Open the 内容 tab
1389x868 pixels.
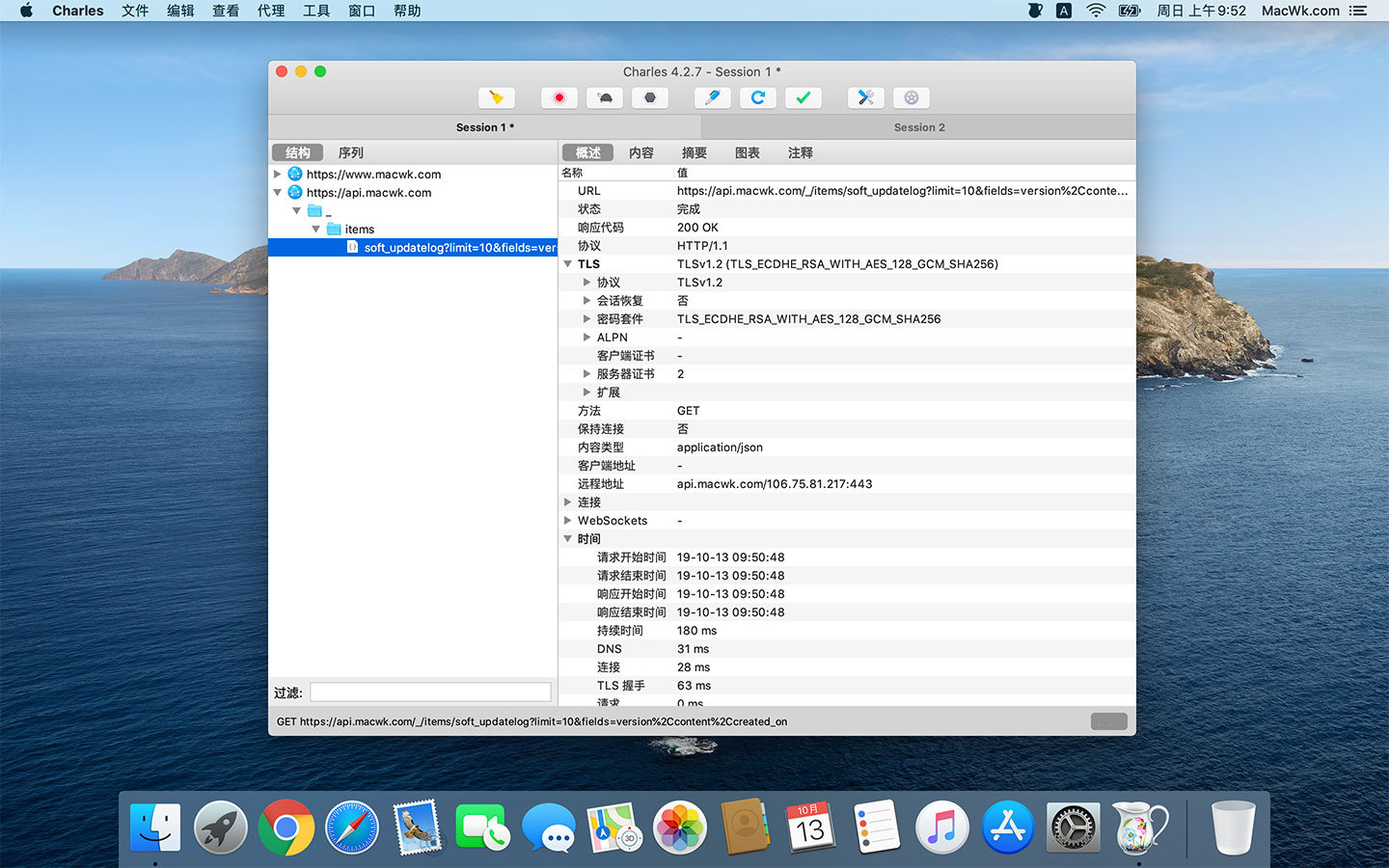(x=641, y=152)
